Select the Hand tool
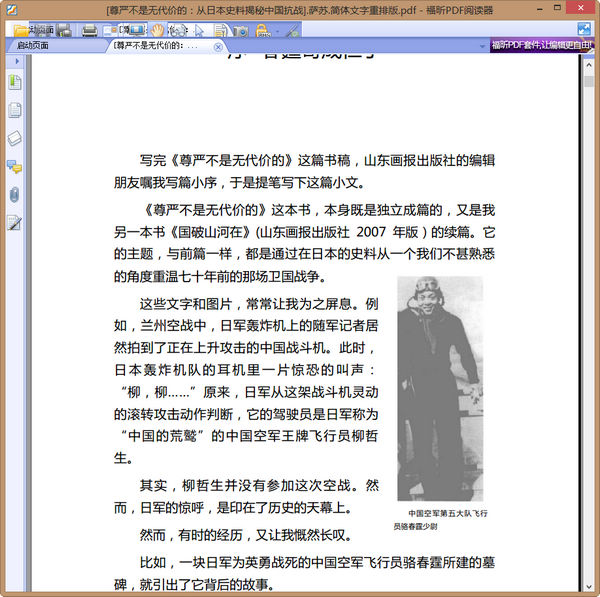 coord(158,30)
